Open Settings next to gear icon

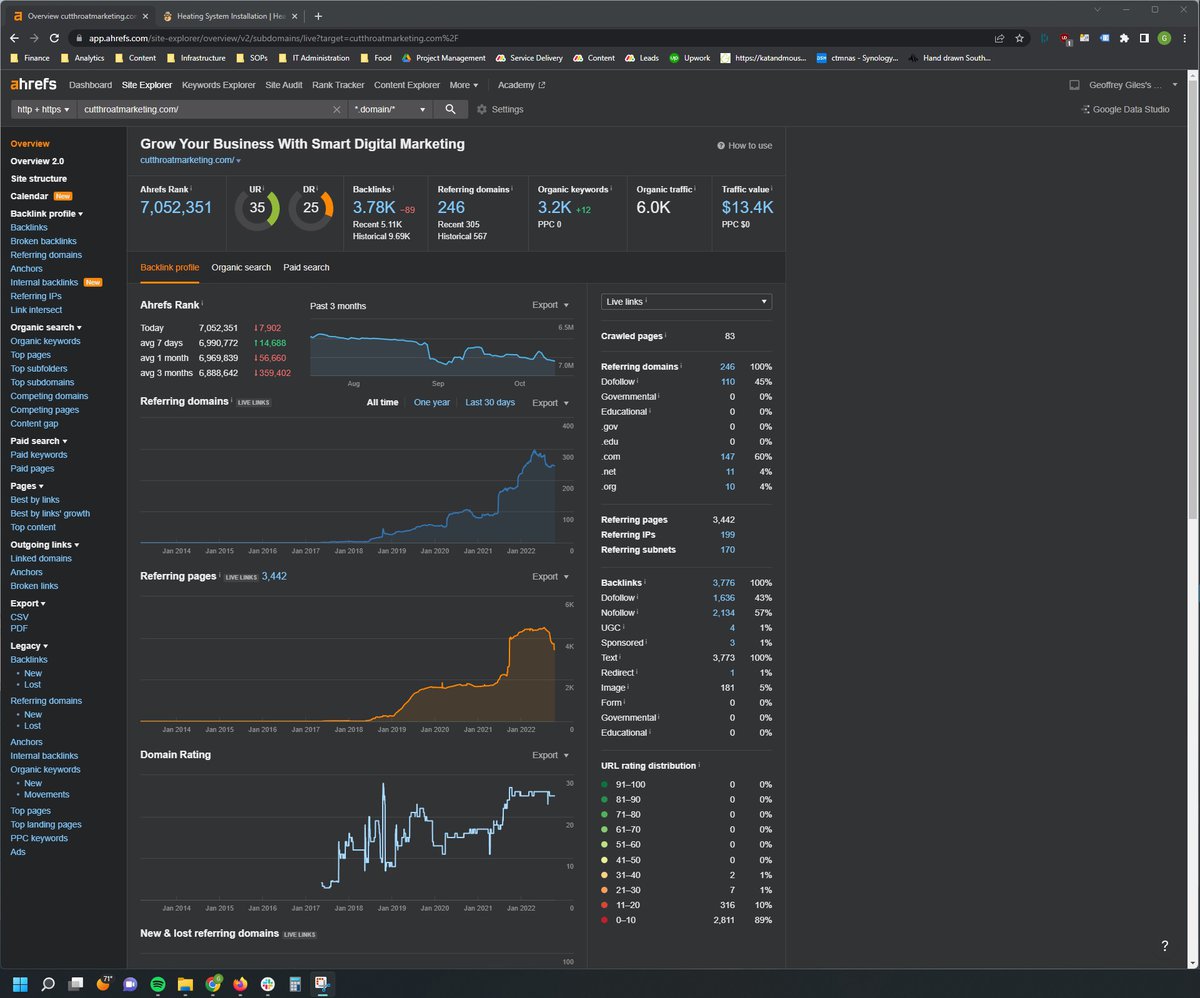tap(500, 109)
